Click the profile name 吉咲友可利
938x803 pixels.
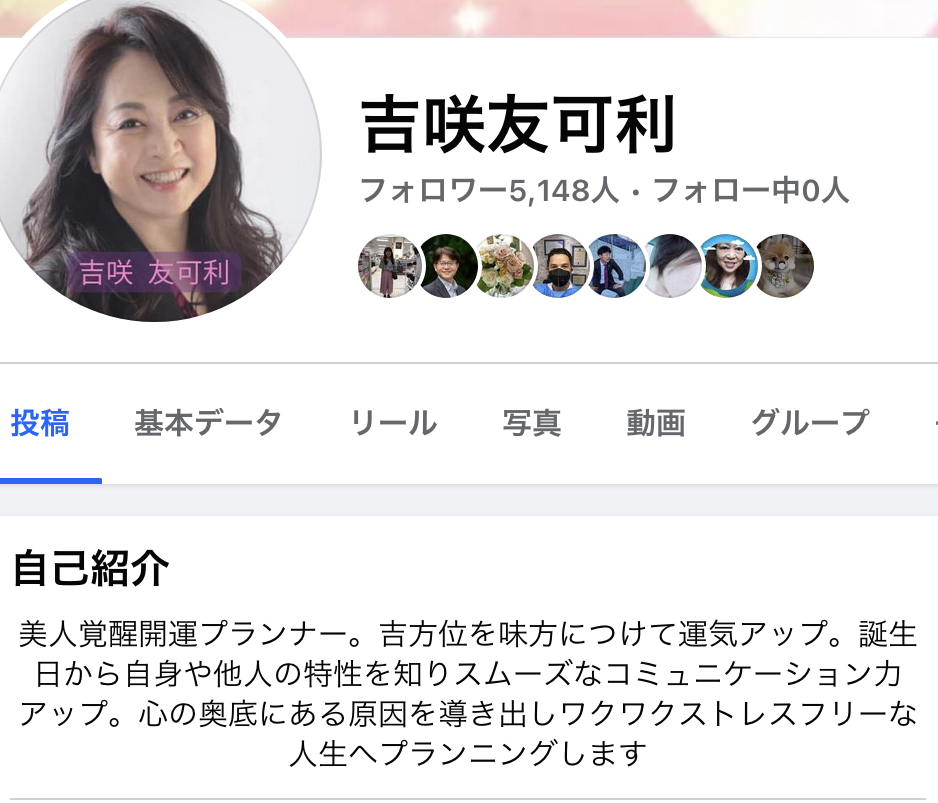click(x=519, y=124)
